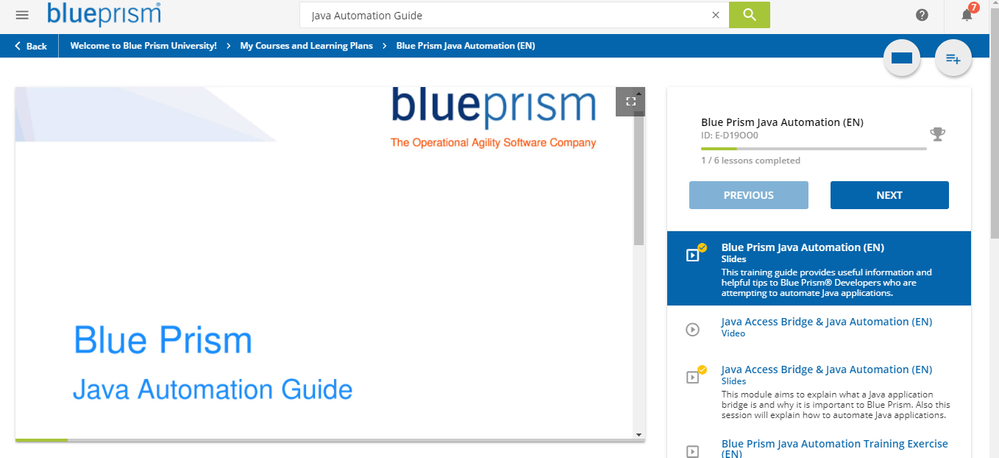Click the PREVIOUS lesson button

tap(749, 195)
